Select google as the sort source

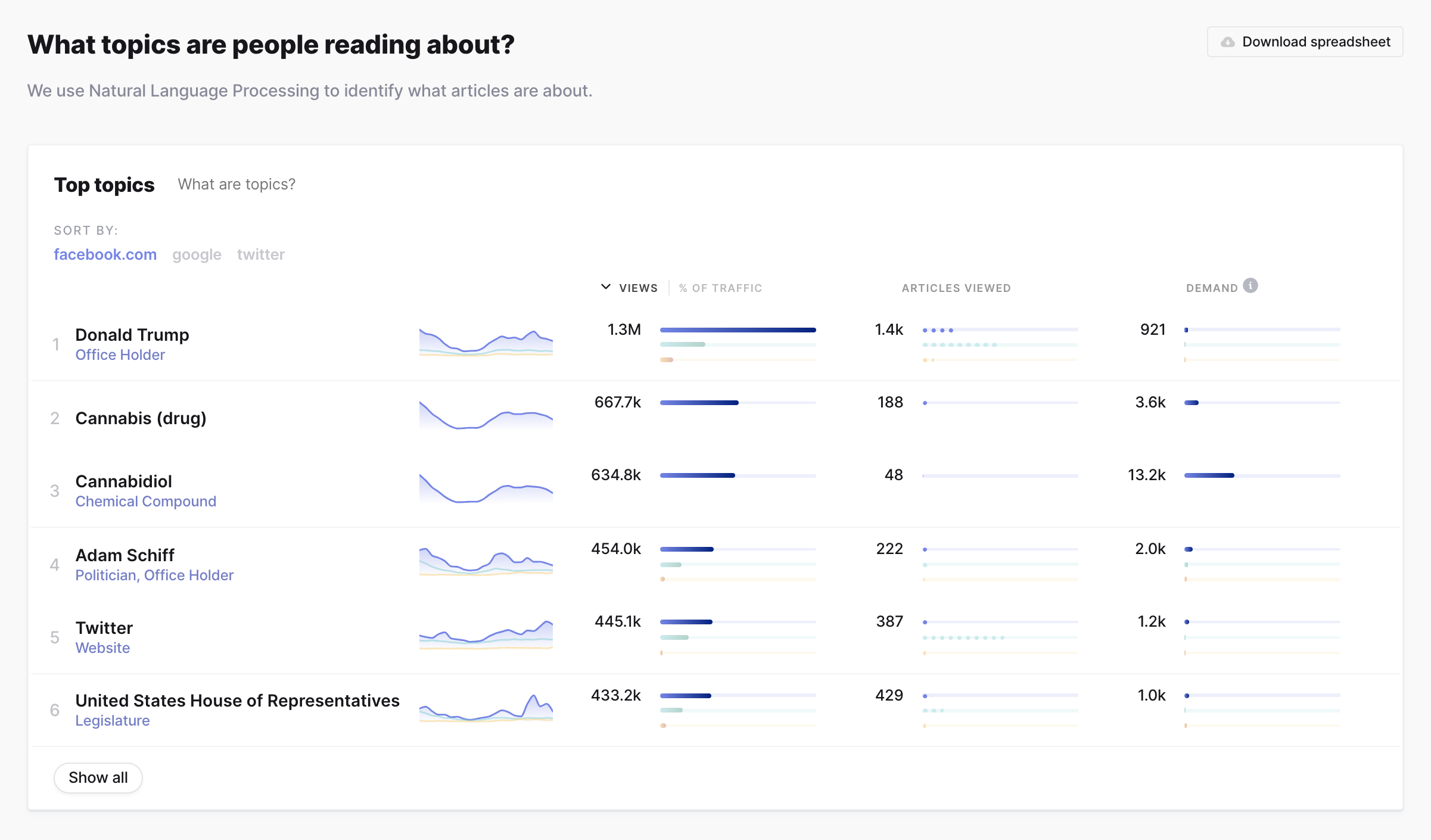click(197, 254)
